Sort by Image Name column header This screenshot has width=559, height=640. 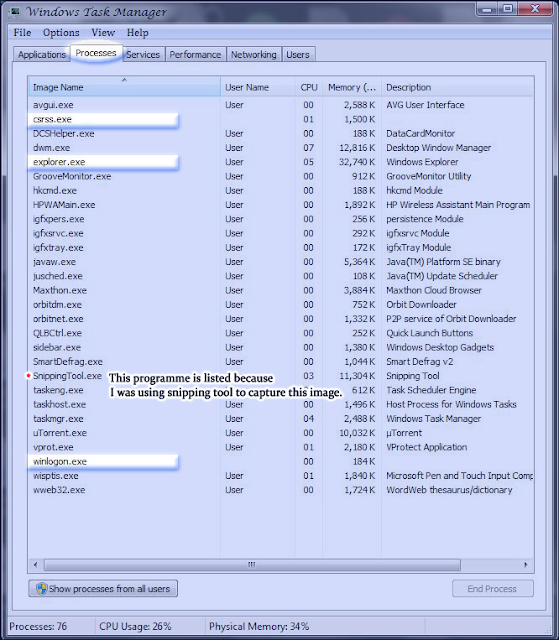tap(124, 87)
